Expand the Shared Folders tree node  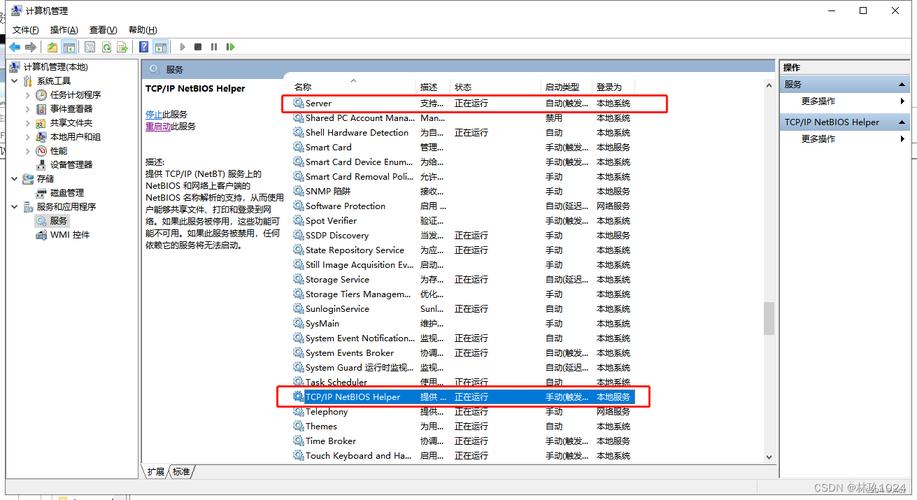tap(27, 123)
